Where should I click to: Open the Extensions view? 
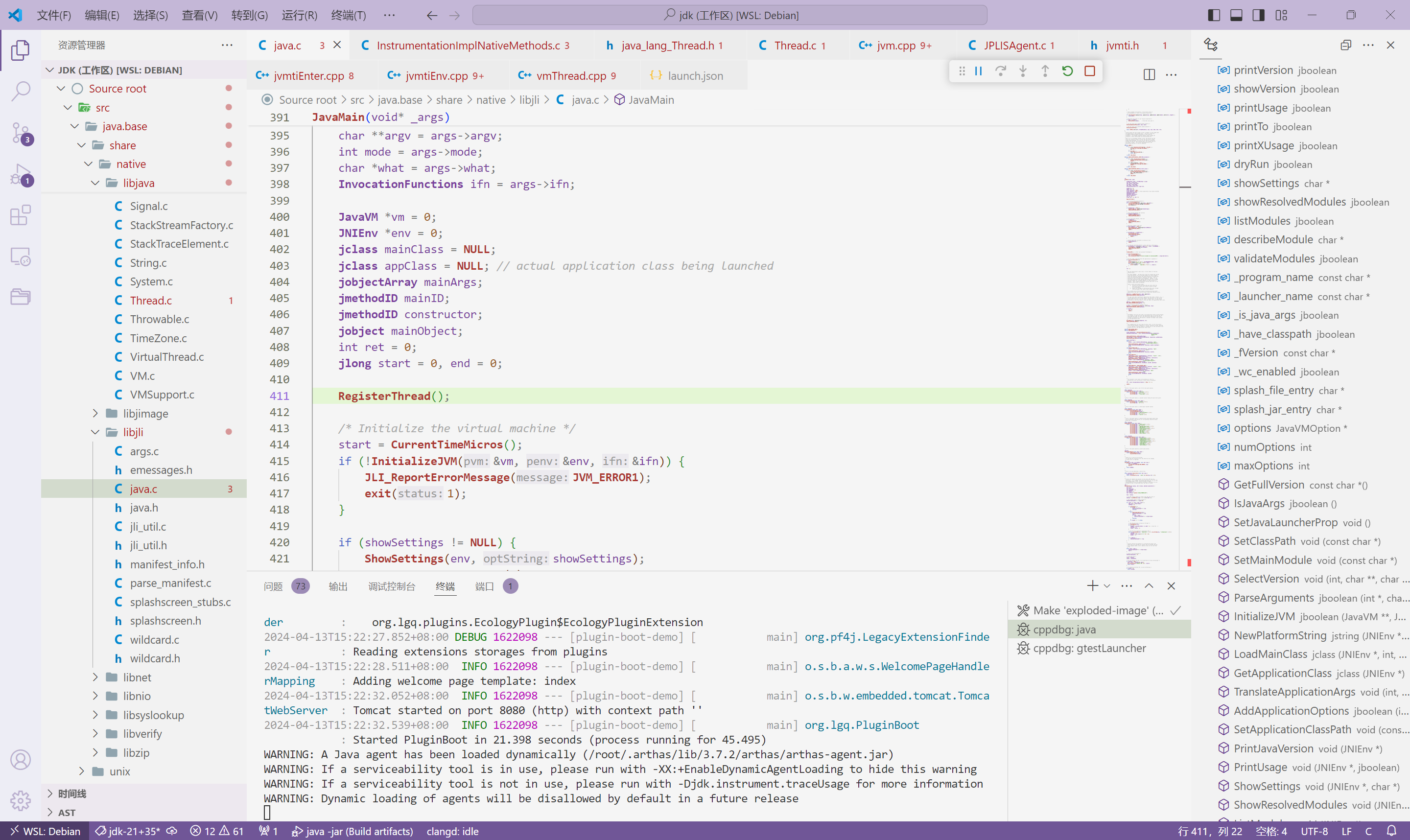point(21,215)
